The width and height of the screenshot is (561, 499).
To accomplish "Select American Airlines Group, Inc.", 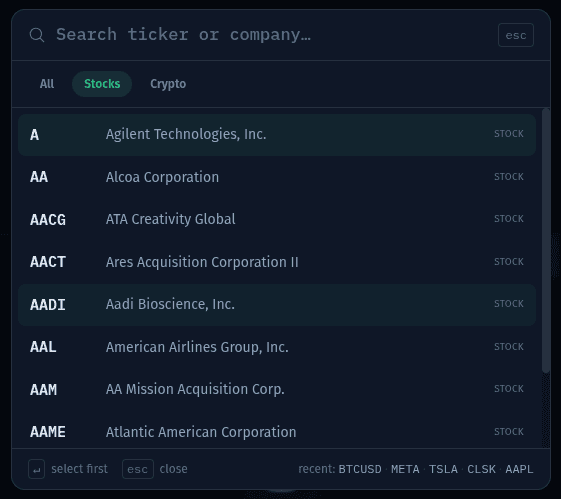I will (x=277, y=347).
